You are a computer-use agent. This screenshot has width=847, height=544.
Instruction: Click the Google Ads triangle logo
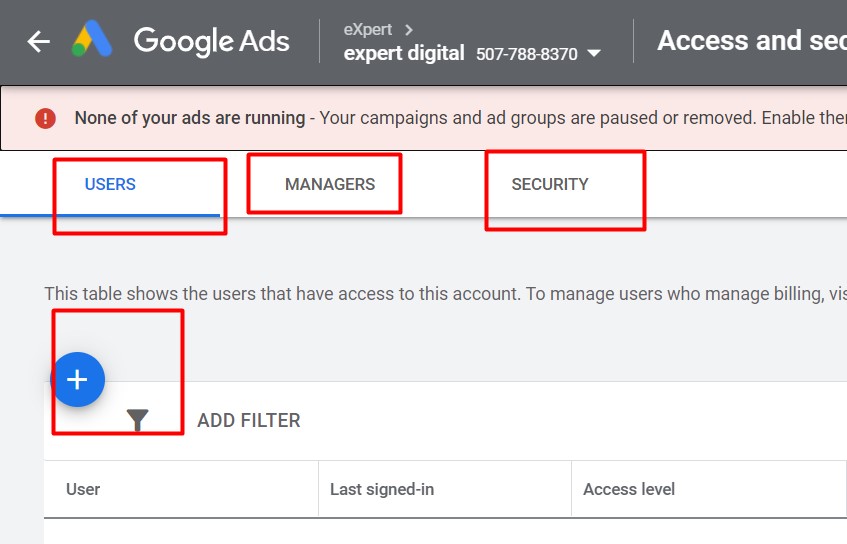(92, 38)
